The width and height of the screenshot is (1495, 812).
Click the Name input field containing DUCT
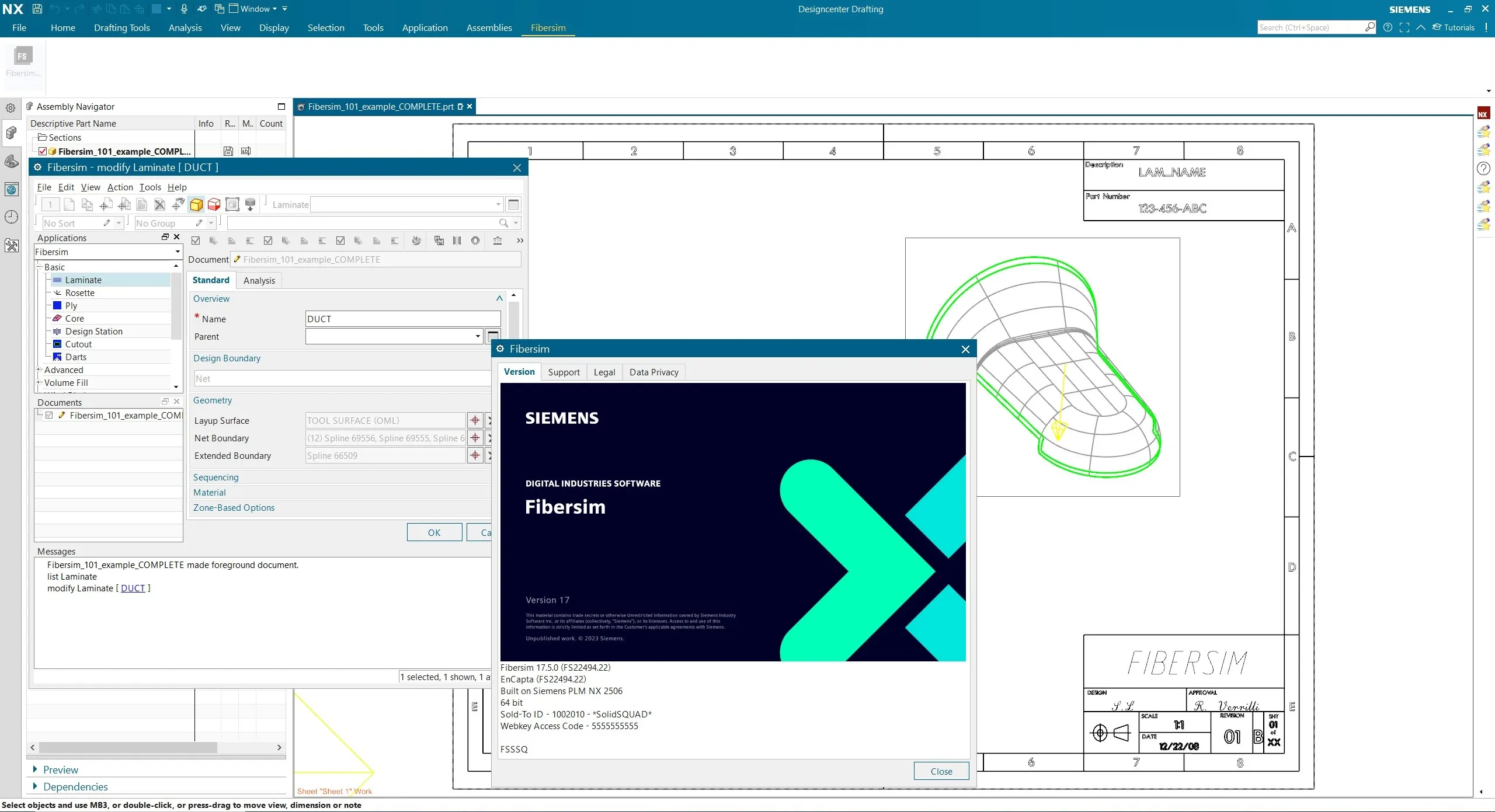[403, 319]
